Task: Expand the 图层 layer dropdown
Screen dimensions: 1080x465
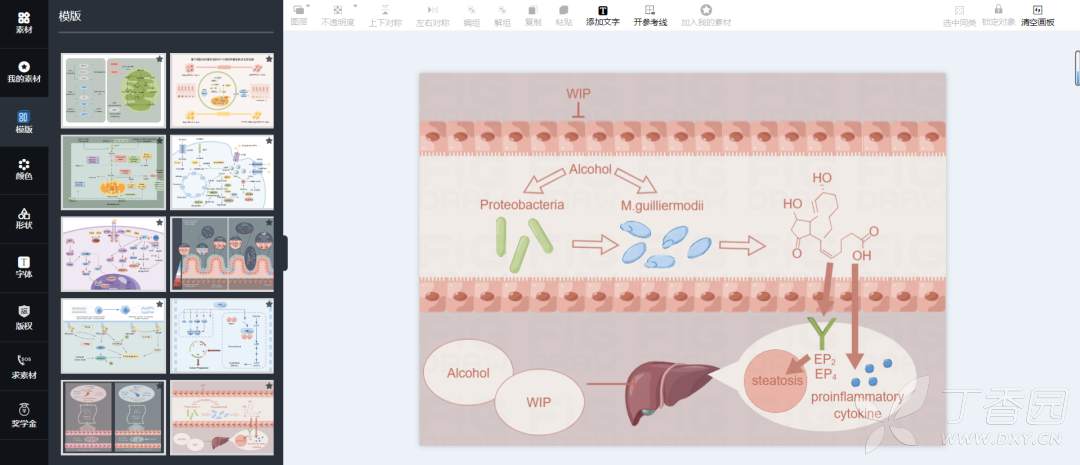Action: (x=299, y=14)
